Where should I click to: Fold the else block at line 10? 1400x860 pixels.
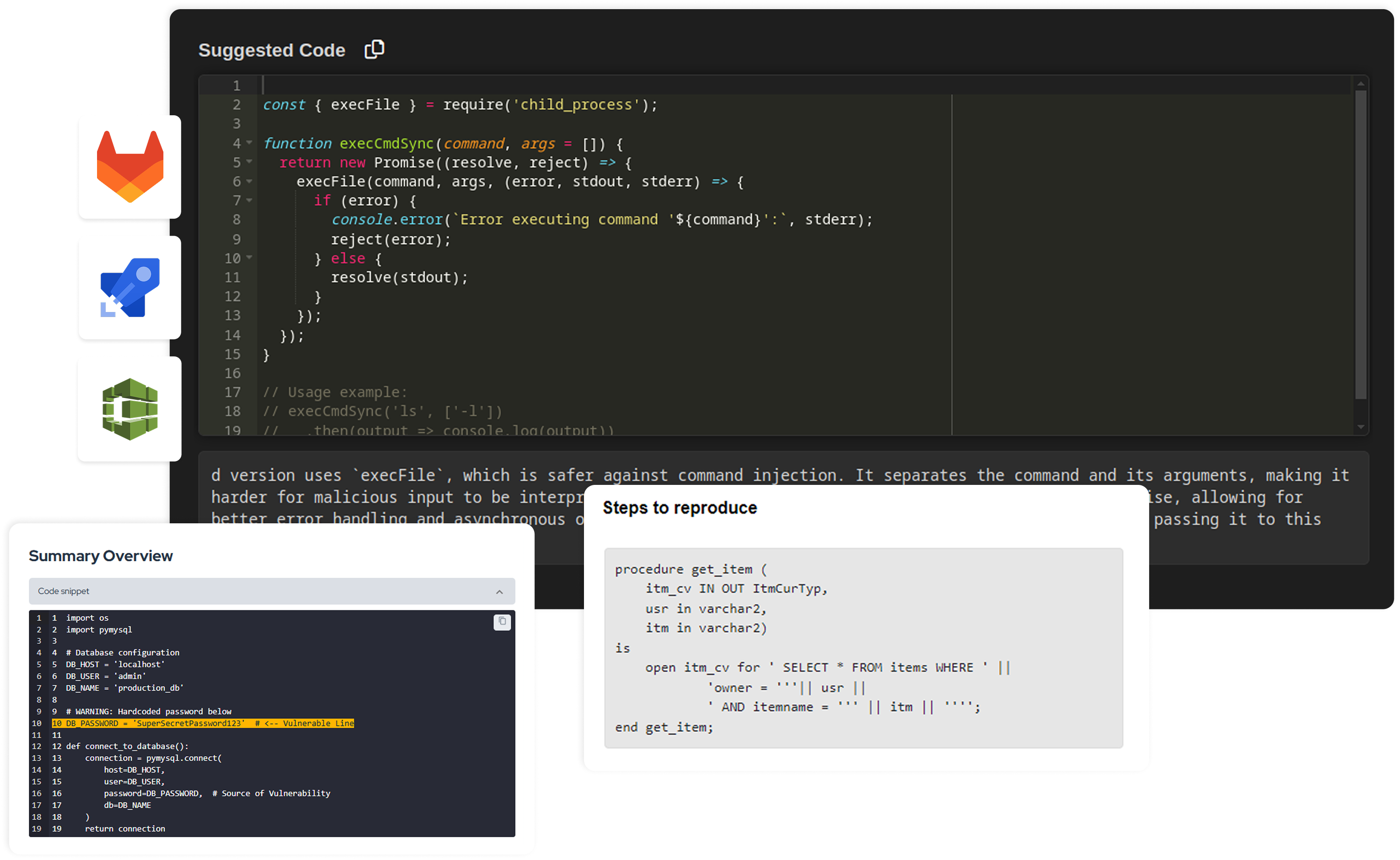(249, 258)
